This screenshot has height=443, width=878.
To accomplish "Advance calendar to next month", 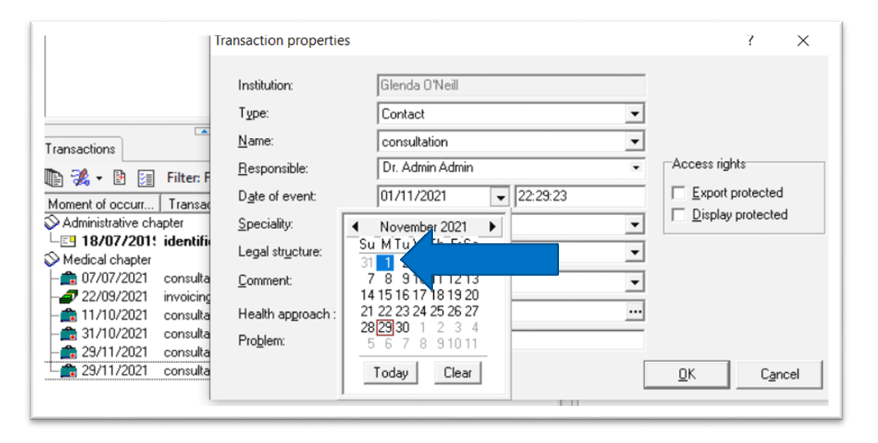I will [x=492, y=227].
